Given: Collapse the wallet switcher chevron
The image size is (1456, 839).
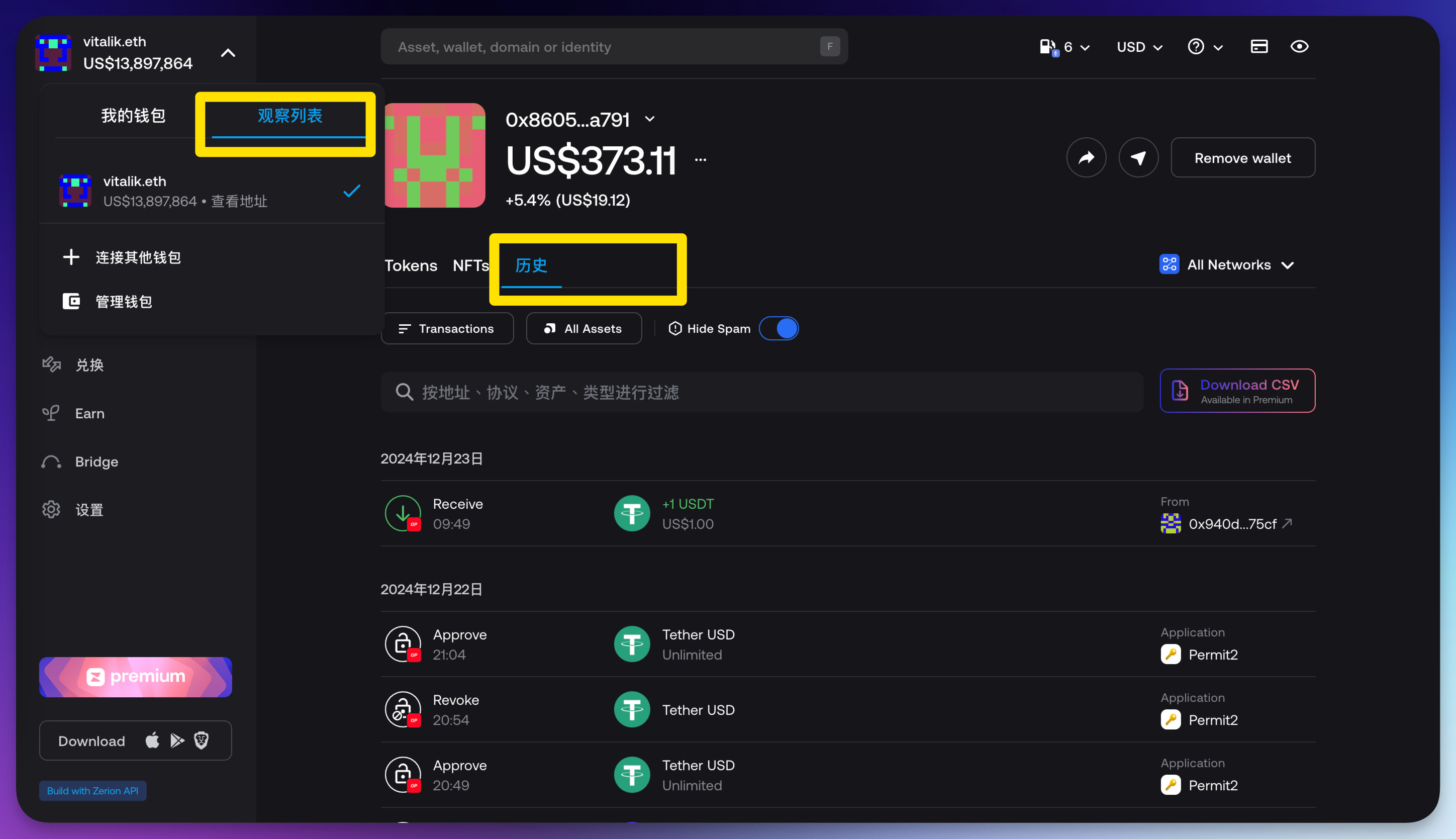Looking at the screenshot, I should (228, 53).
